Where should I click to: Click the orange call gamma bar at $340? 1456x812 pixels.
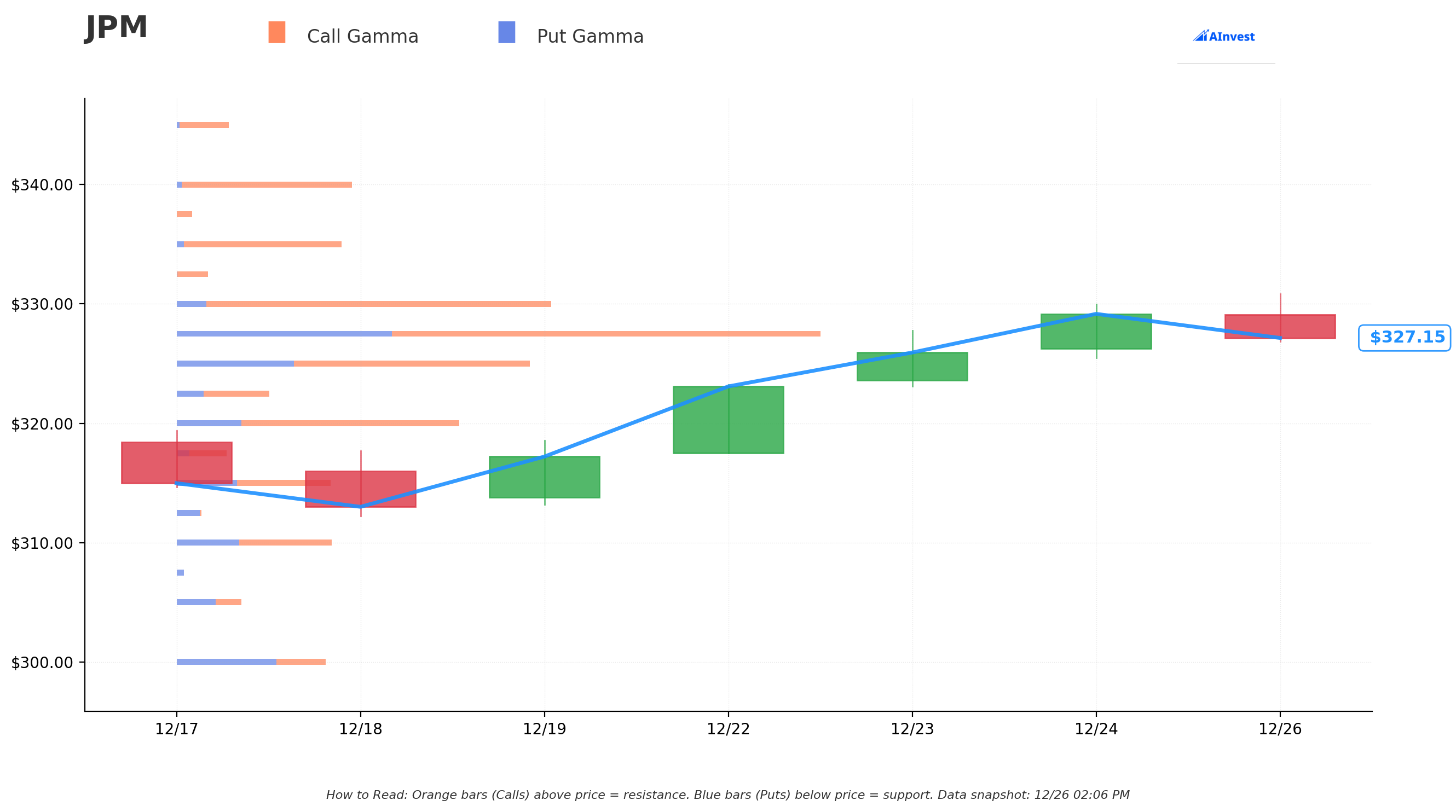pos(267,185)
